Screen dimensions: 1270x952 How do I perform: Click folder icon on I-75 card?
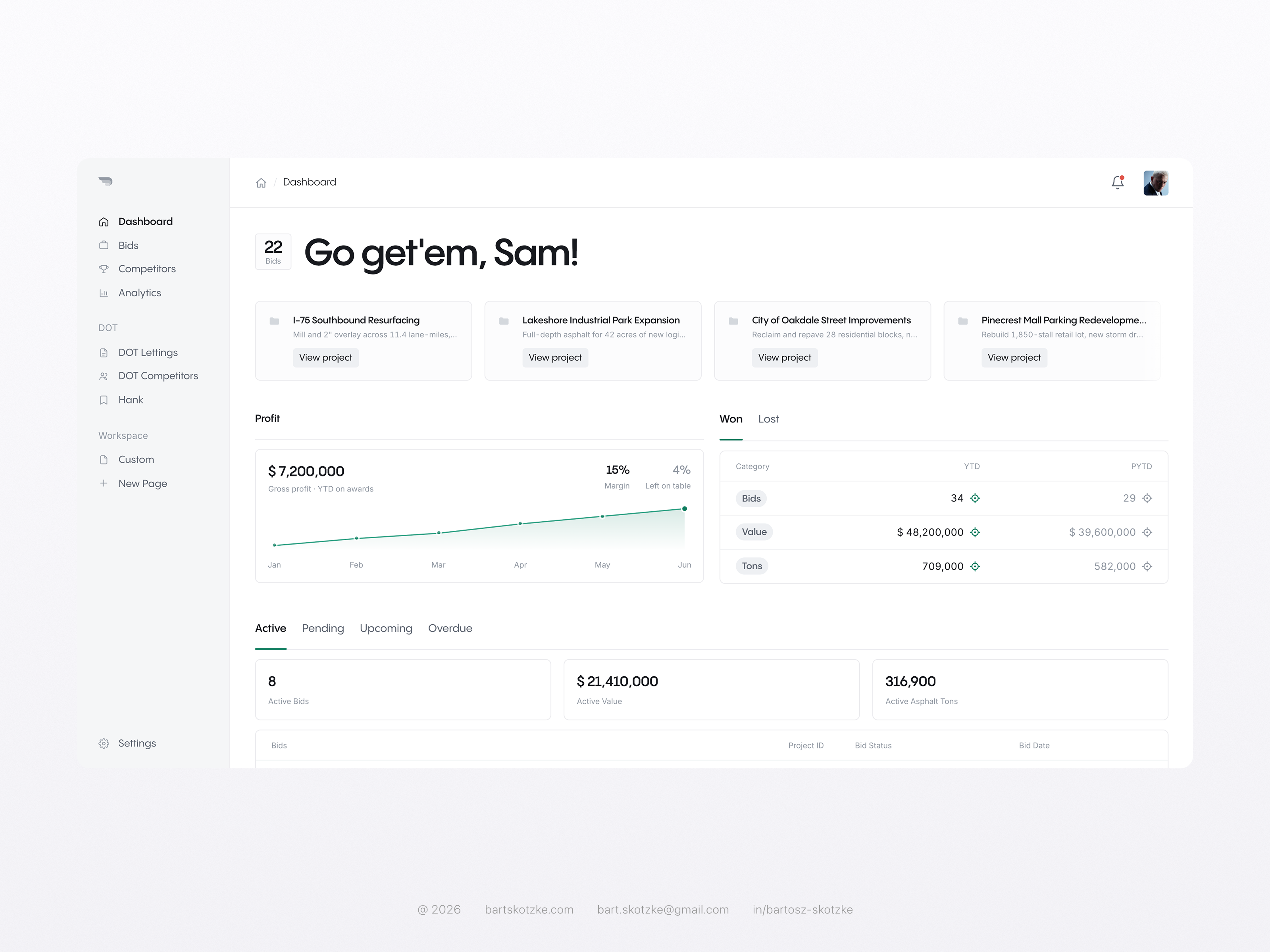[x=275, y=321]
